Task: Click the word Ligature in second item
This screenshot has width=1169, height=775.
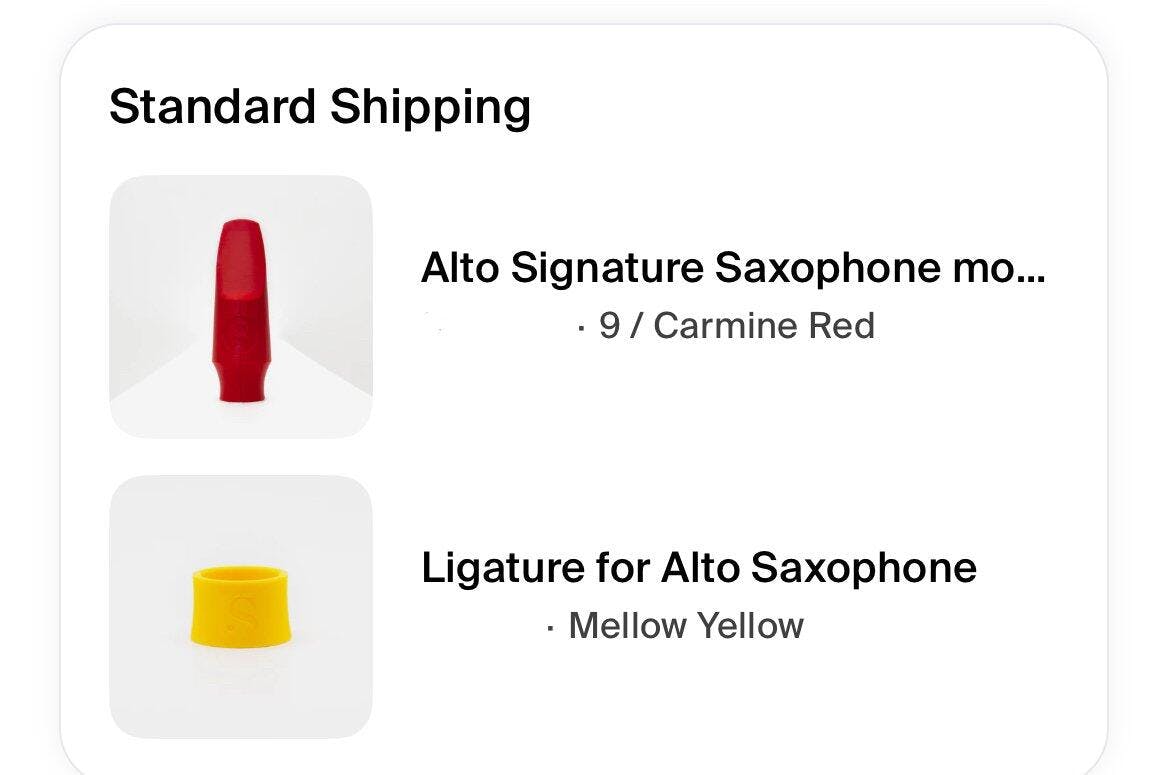Action: click(x=487, y=568)
